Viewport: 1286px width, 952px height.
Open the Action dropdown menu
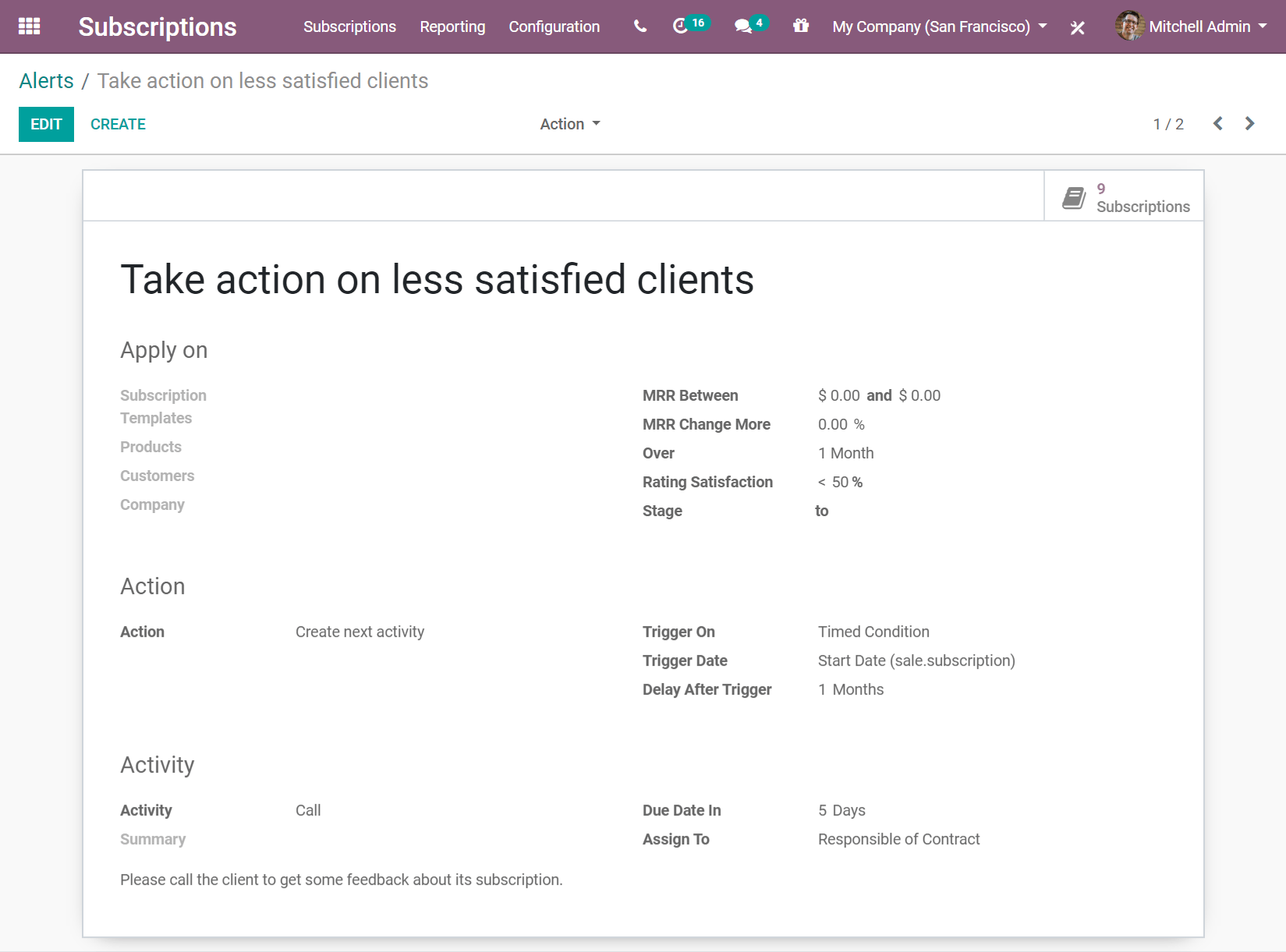[x=569, y=123]
